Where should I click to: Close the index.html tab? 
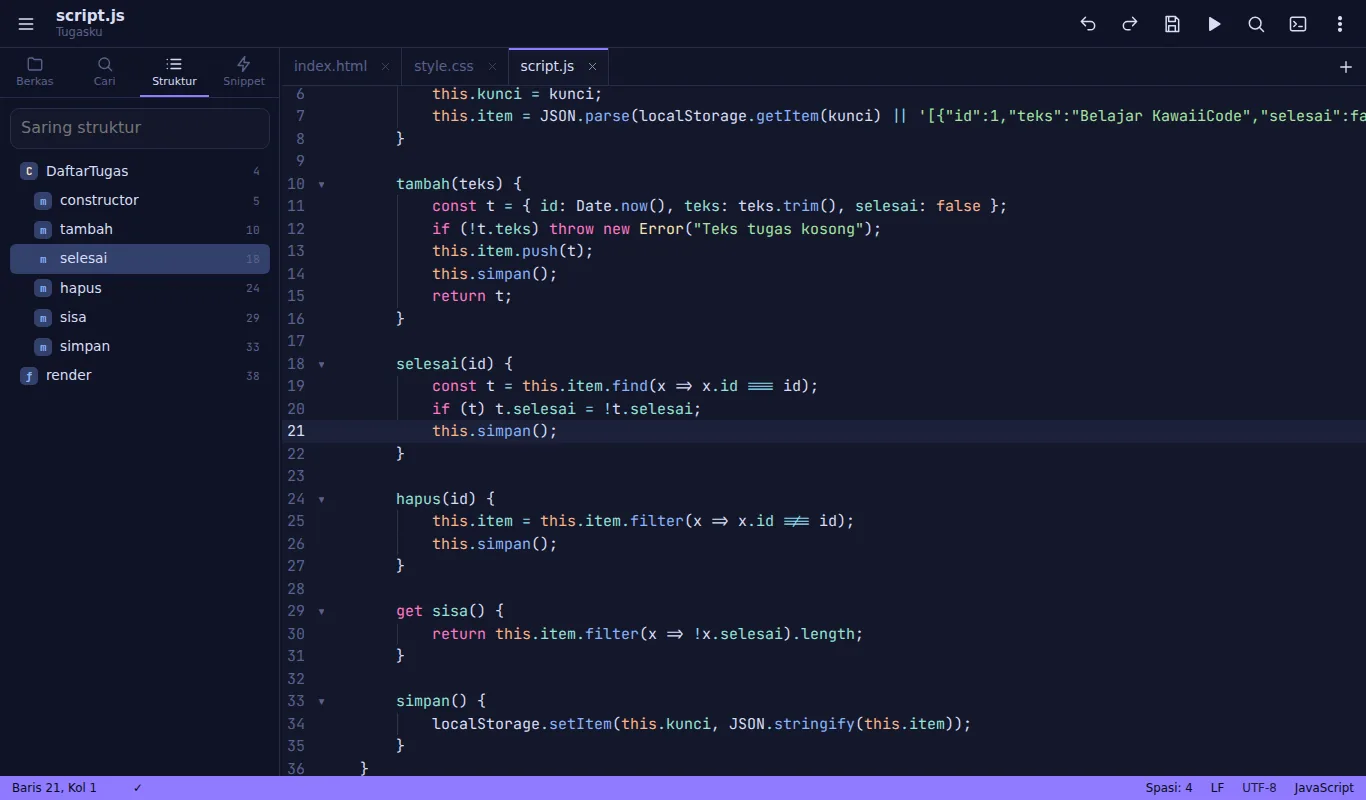click(x=385, y=67)
